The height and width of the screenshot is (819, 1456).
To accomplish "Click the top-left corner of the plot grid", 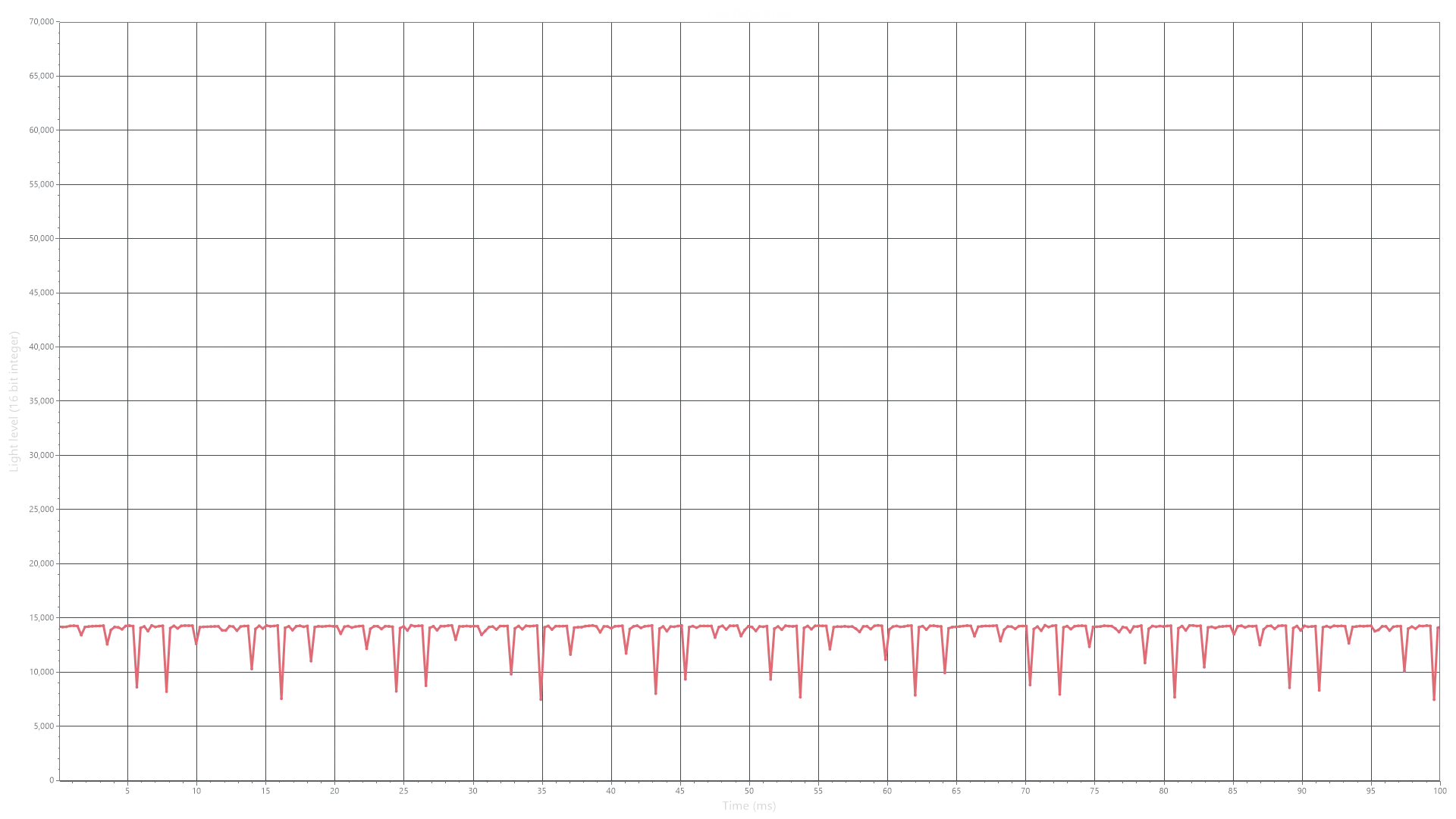I will (x=58, y=23).
